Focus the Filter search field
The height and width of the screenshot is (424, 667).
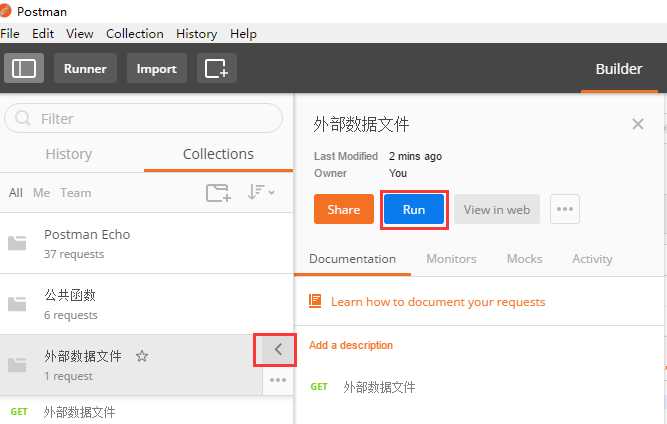pyautogui.click(x=143, y=118)
